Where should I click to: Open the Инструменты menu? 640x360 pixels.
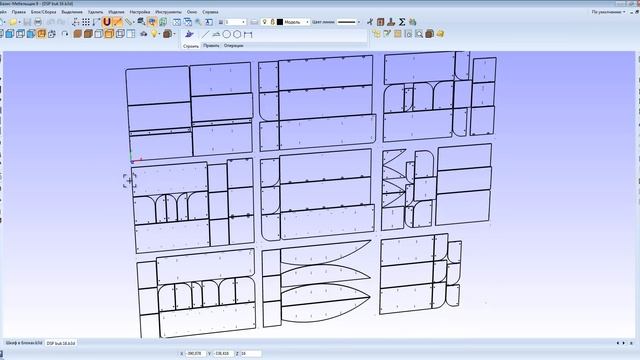(x=168, y=12)
